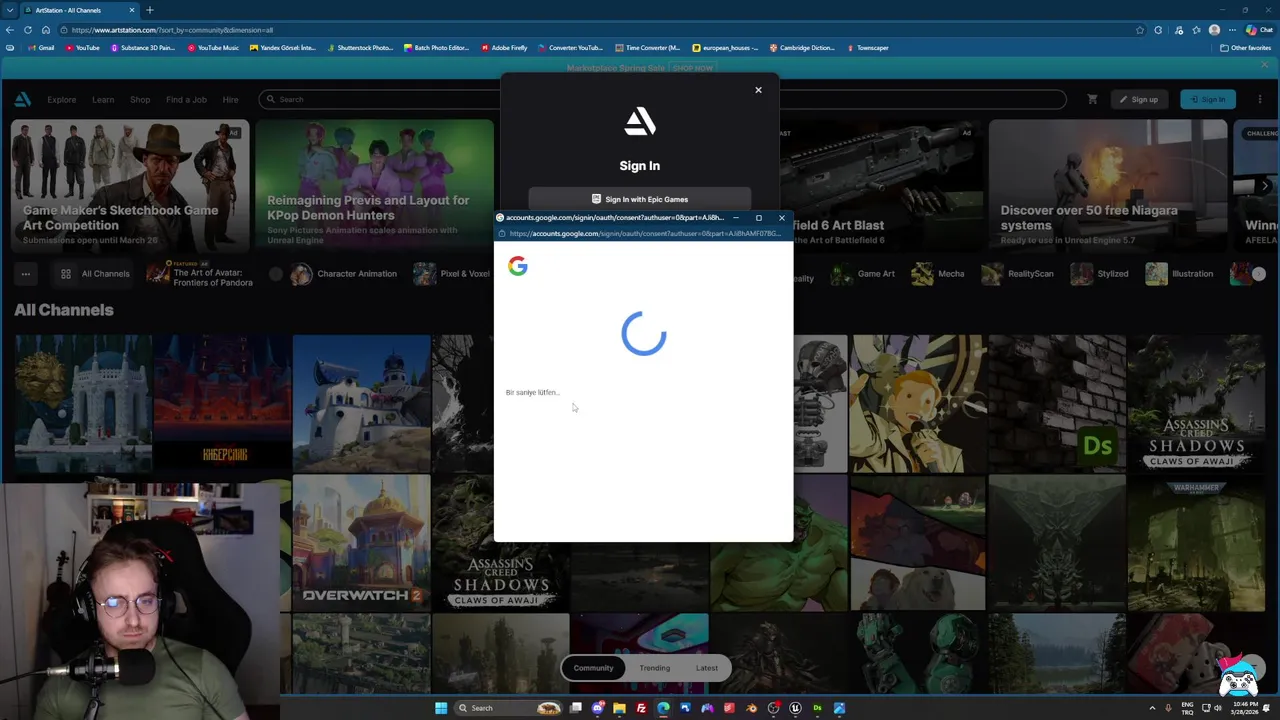
Task: Open the vertical dots menu beside Sign in
Action: 1259,99
